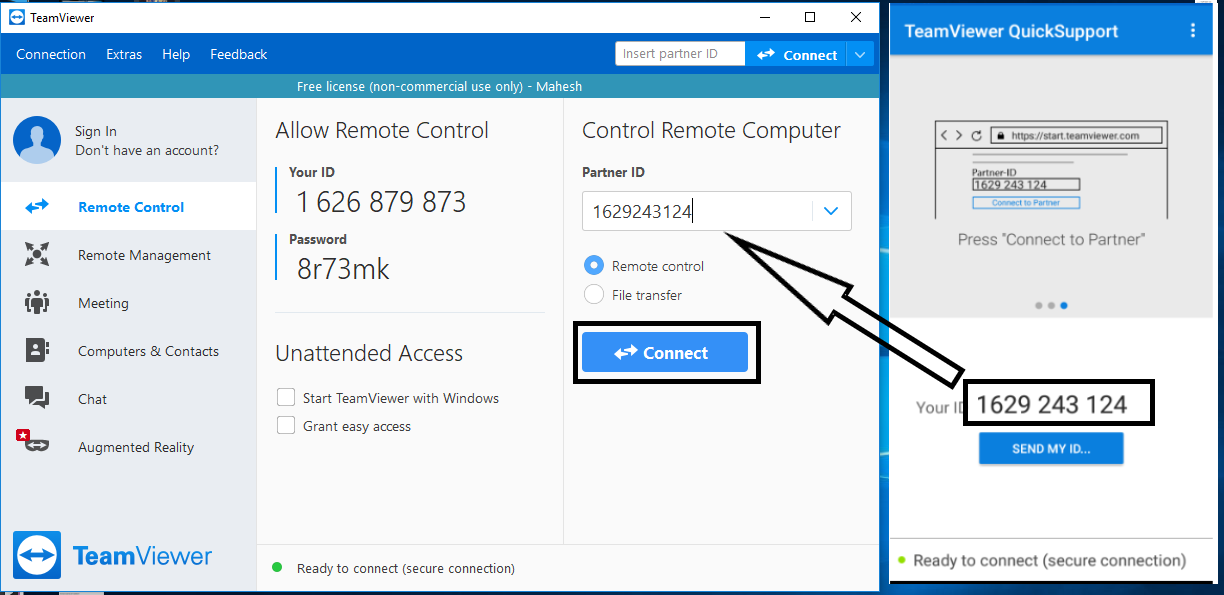Click the Free license banner text
Viewport: 1224px width, 595px height.
(439, 86)
